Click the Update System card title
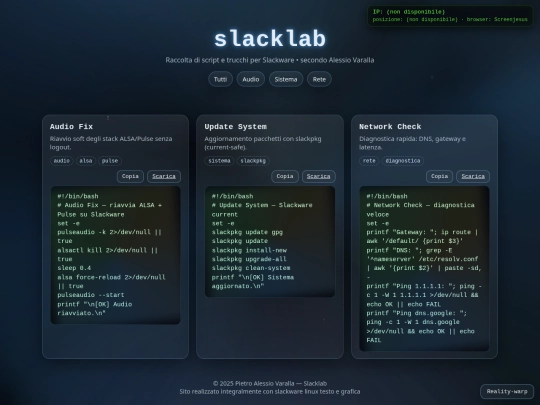This screenshot has width=540, height=405. click(236, 127)
